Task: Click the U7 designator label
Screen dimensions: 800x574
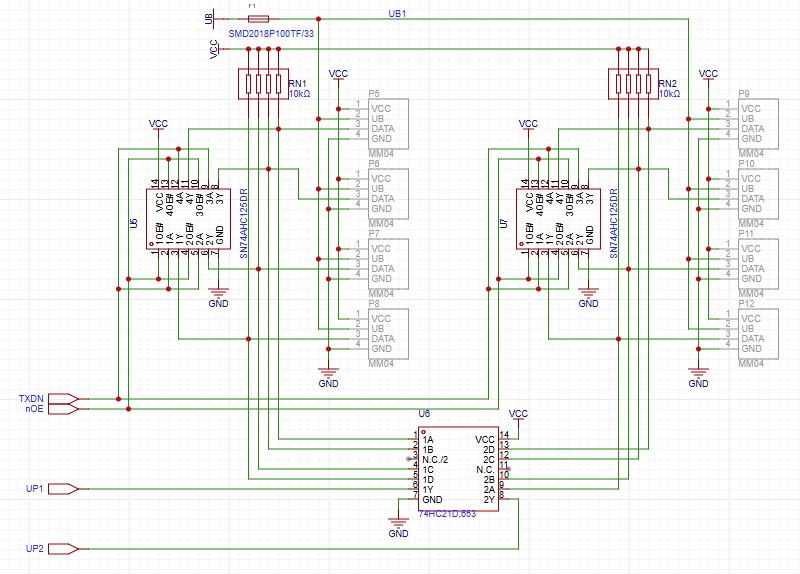Action: 504,223
